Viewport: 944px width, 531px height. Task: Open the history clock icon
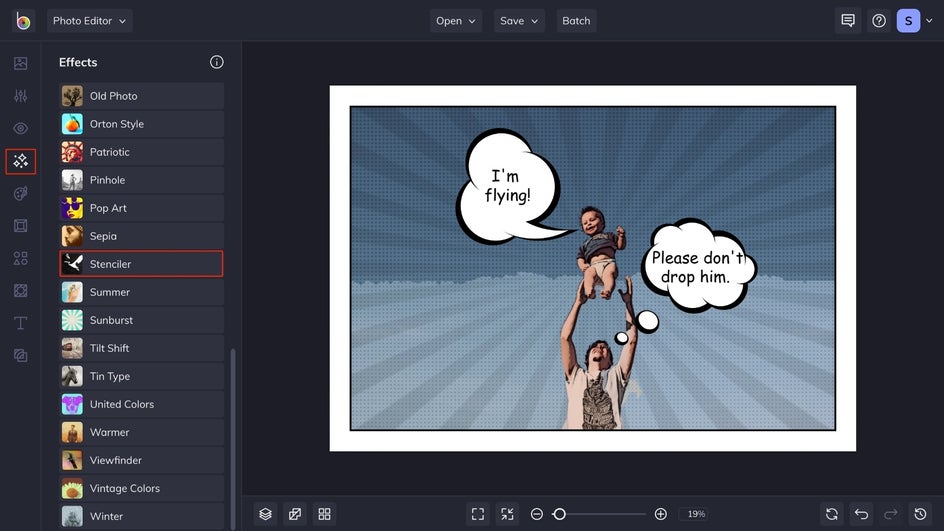point(921,514)
